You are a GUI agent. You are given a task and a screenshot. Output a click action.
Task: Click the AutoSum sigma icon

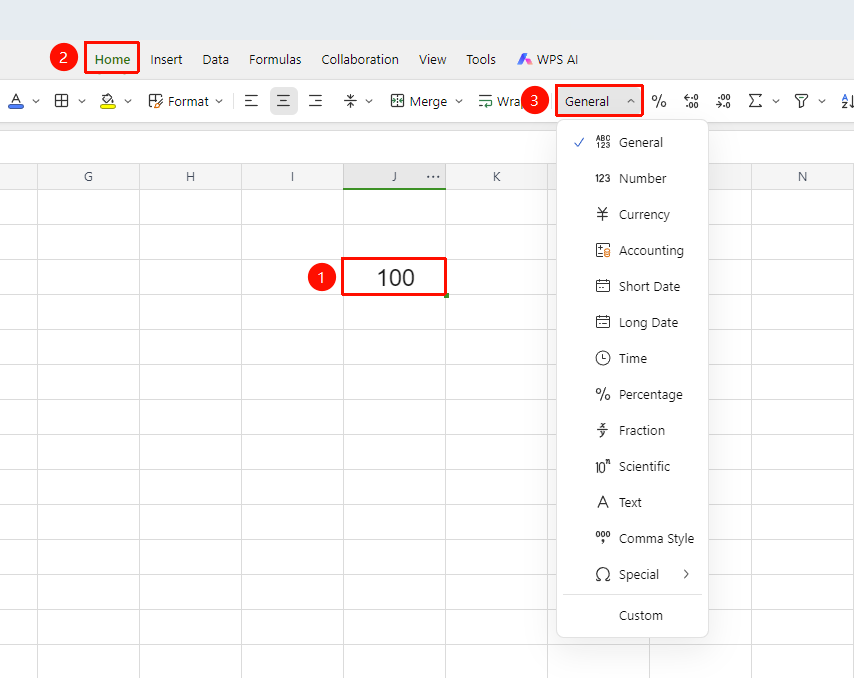click(755, 101)
